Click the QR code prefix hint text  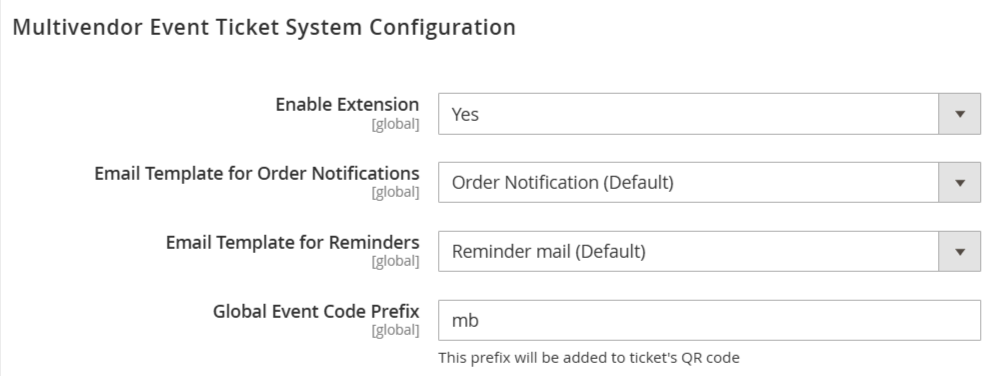[x=589, y=357]
